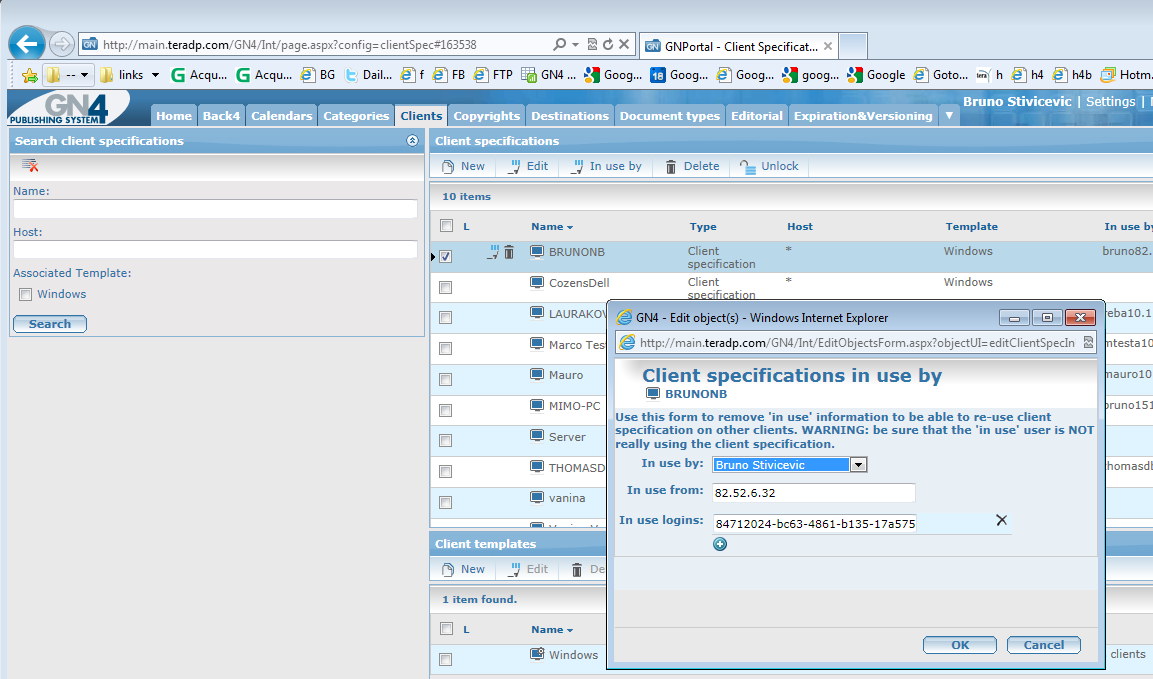Click the address bar refresh icon
This screenshot has width=1153, height=679.
608,44
